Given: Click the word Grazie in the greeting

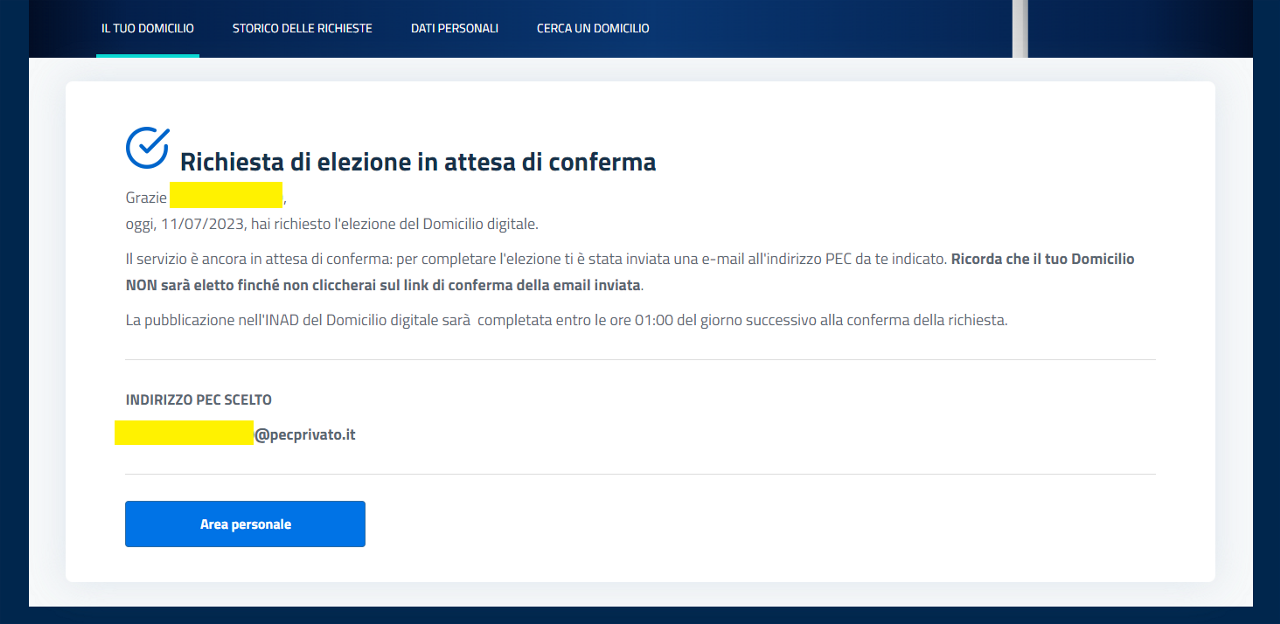Looking at the screenshot, I should click(x=146, y=198).
